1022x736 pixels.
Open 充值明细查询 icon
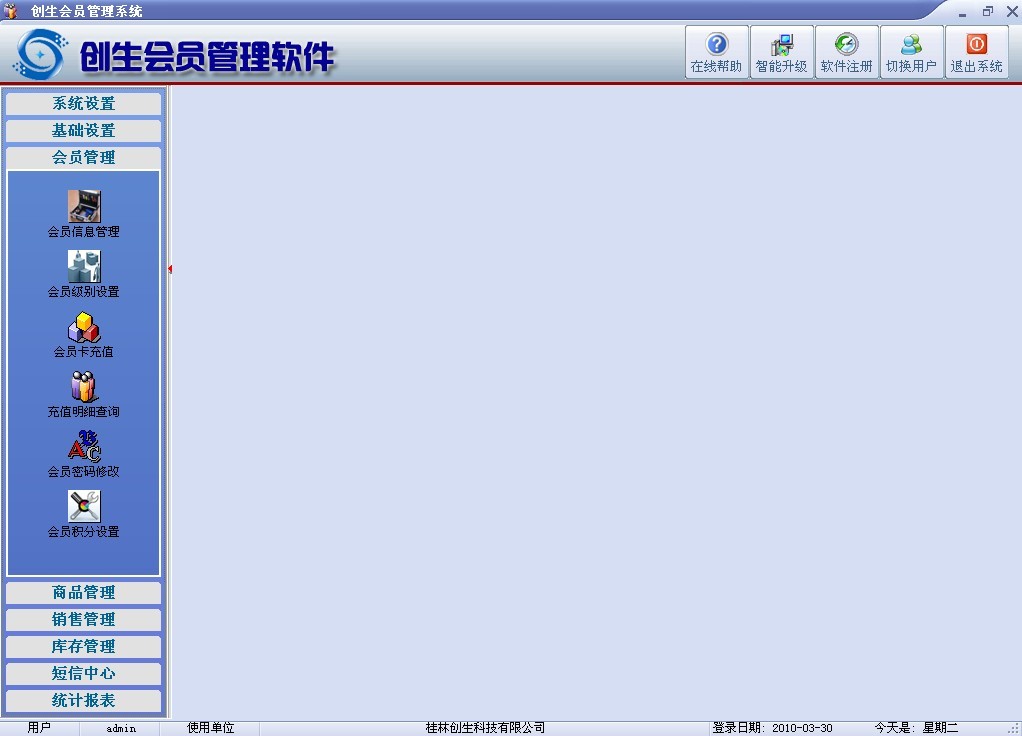[84, 387]
